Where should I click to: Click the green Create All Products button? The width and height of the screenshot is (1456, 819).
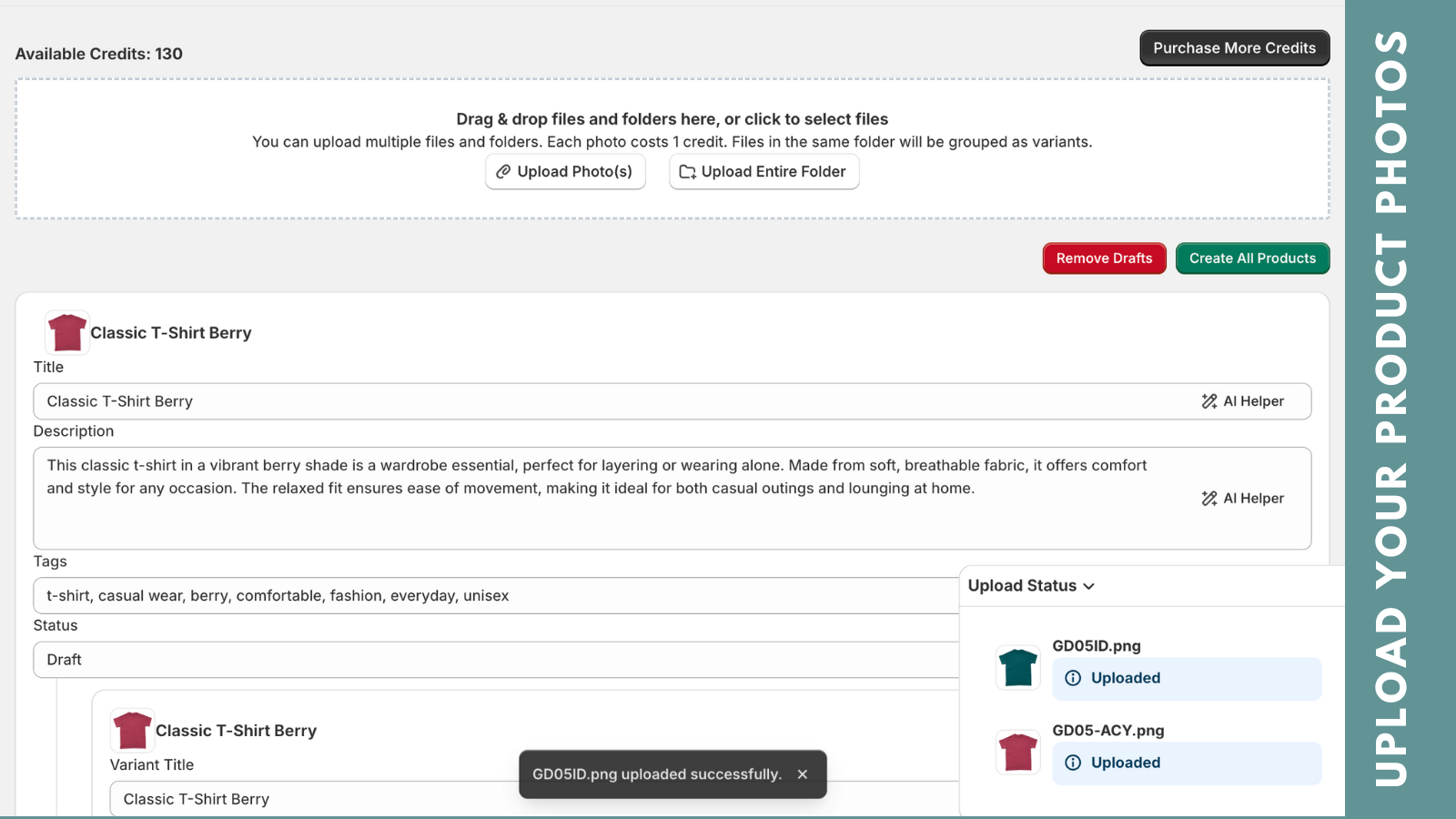[x=1252, y=258]
